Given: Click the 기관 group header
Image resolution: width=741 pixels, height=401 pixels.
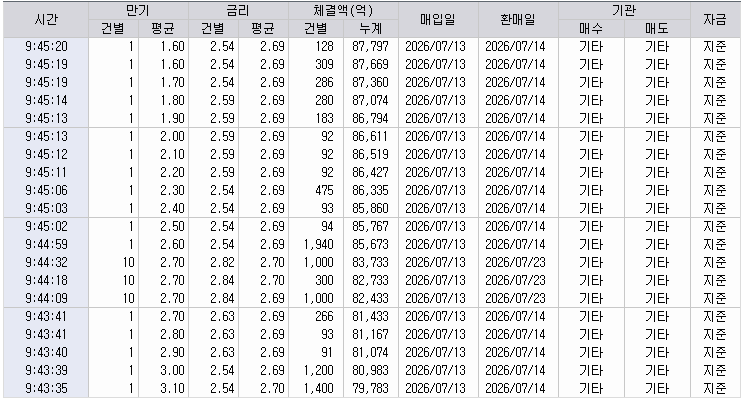Looking at the screenshot, I should pyautogui.click(x=624, y=11).
